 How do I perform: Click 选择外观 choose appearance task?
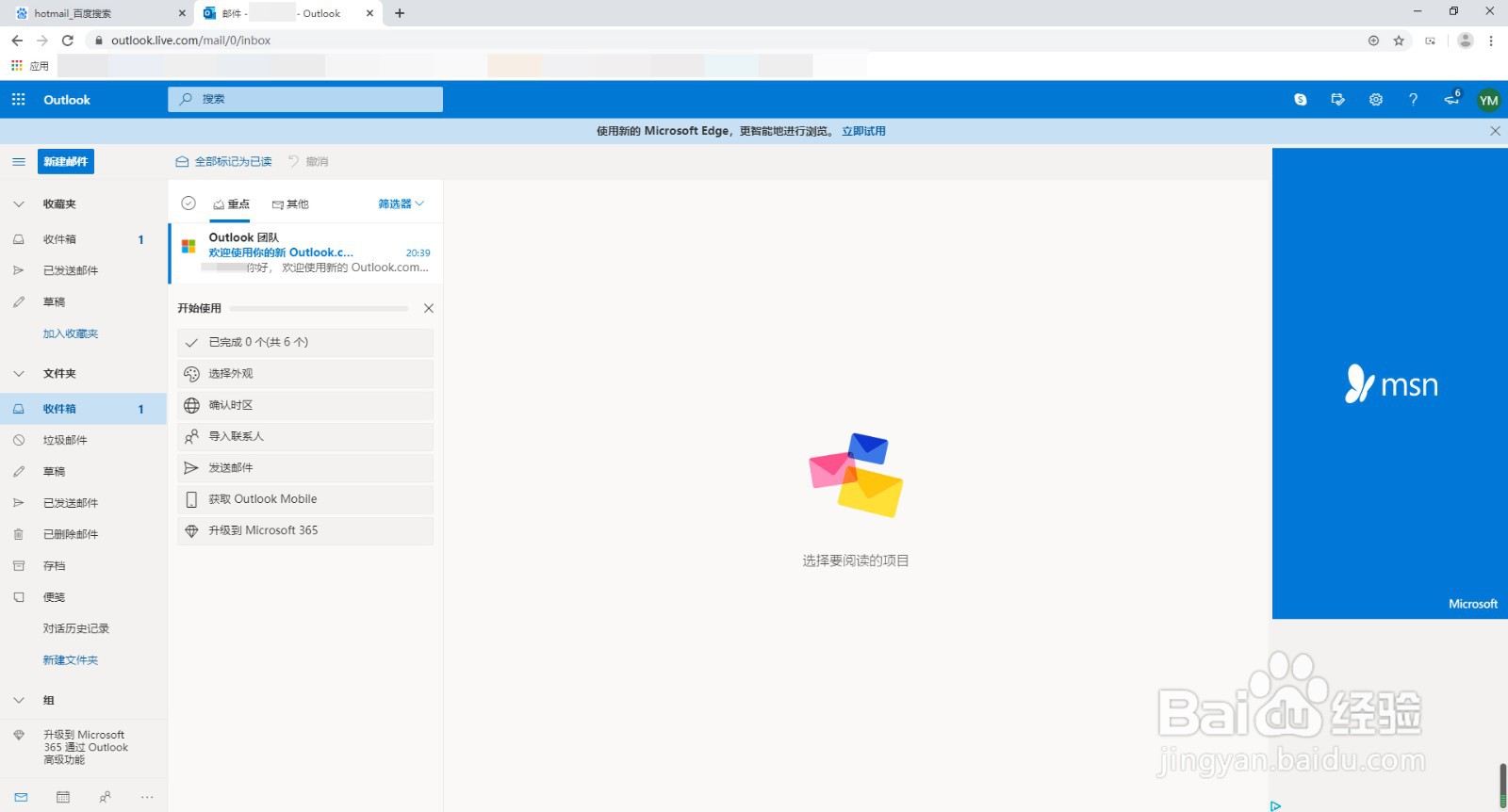tap(305, 374)
